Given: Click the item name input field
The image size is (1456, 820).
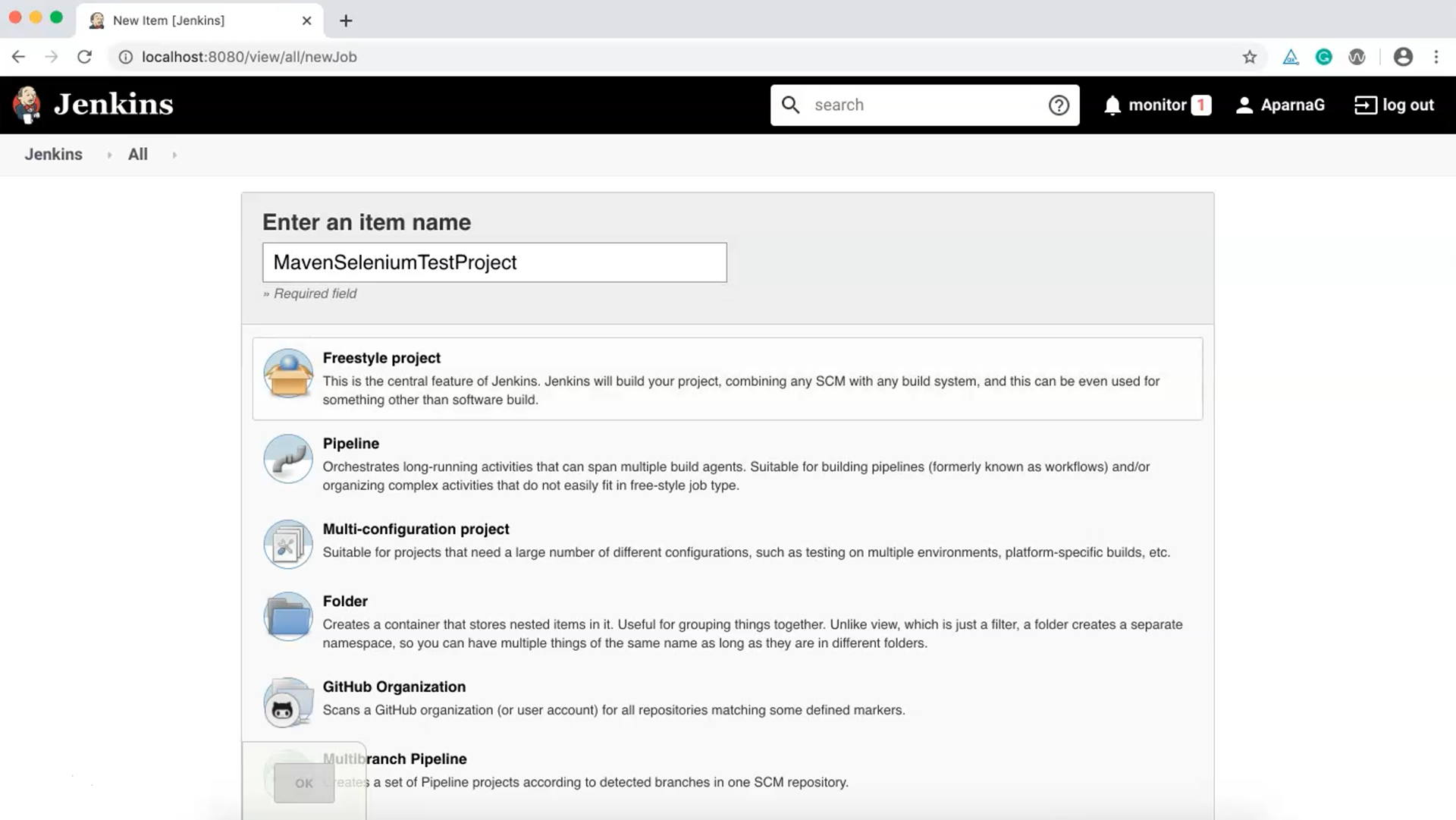Looking at the screenshot, I should [x=494, y=262].
